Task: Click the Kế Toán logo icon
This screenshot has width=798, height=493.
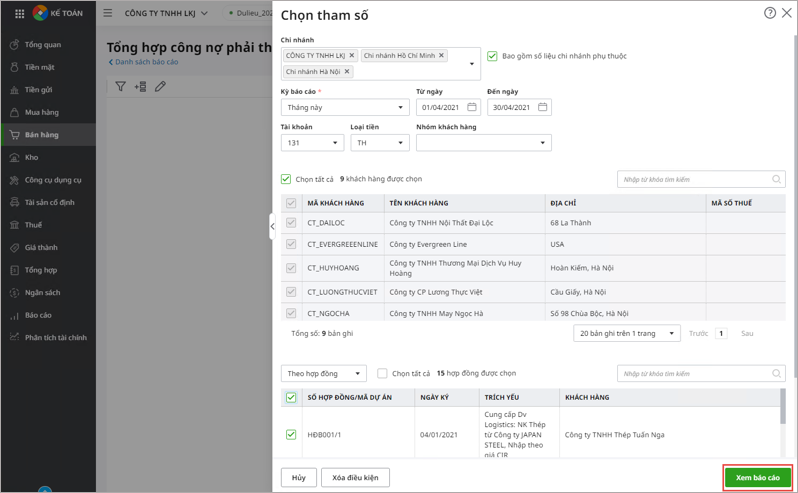Action: 40,13
